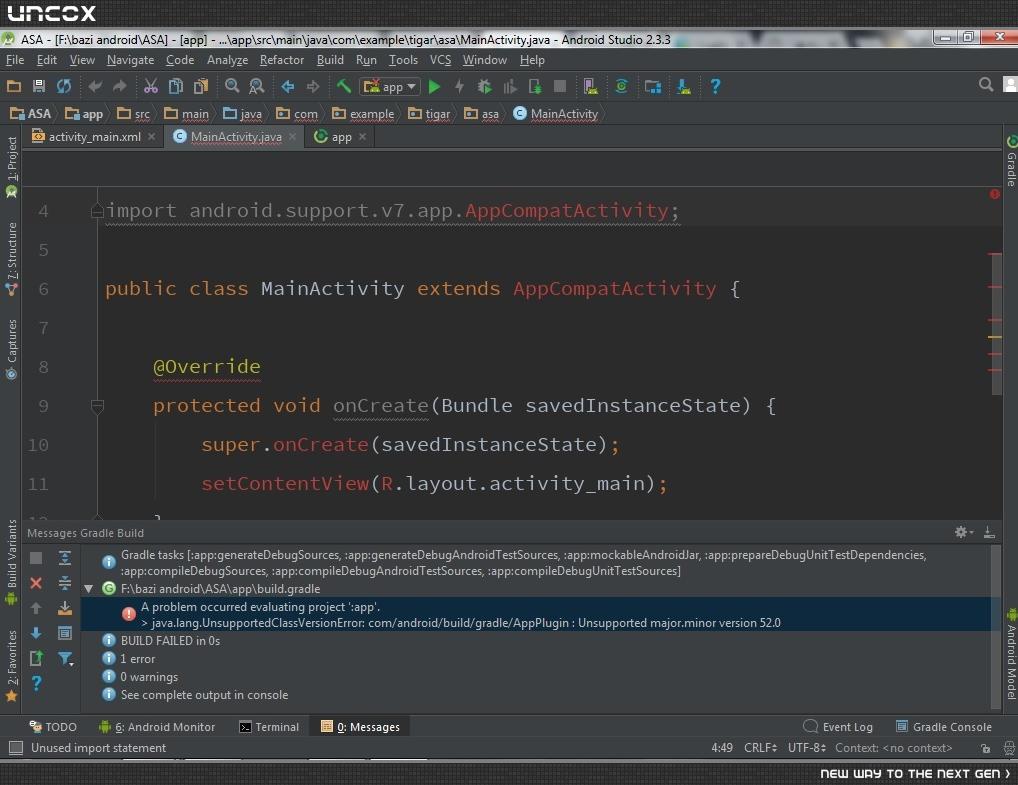The width and height of the screenshot is (1018, 785).
Task: Open the Build menu
Action: tap(330, 60)
